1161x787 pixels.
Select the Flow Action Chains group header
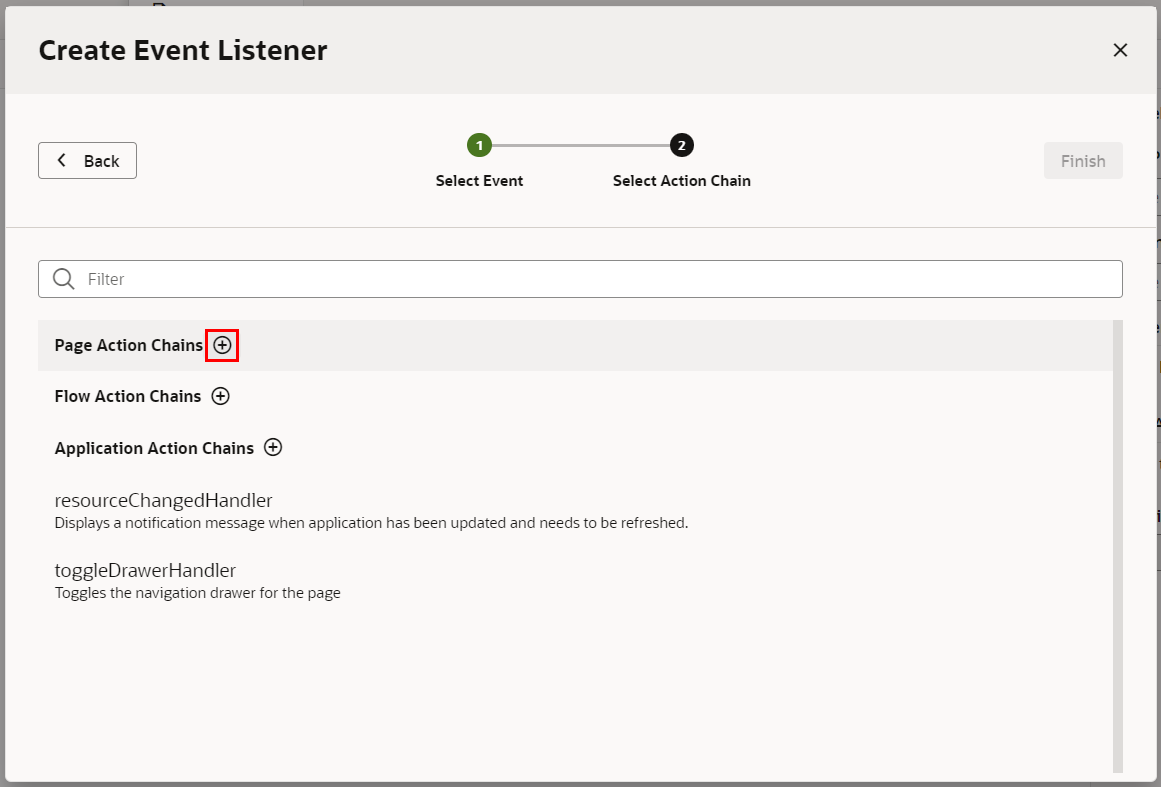point(127,396)
